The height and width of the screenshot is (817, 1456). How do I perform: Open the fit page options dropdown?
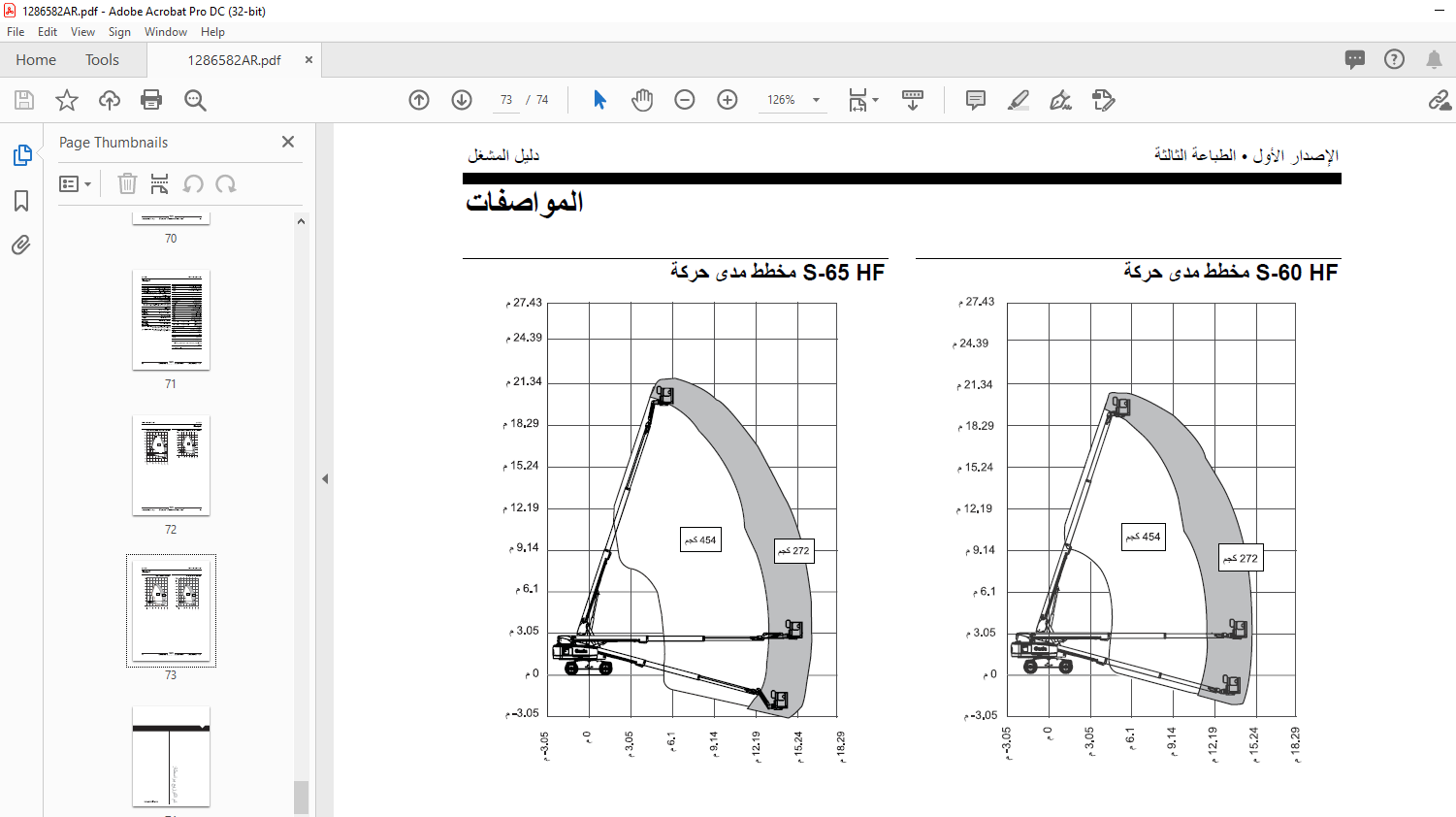(x=863, y=100)
